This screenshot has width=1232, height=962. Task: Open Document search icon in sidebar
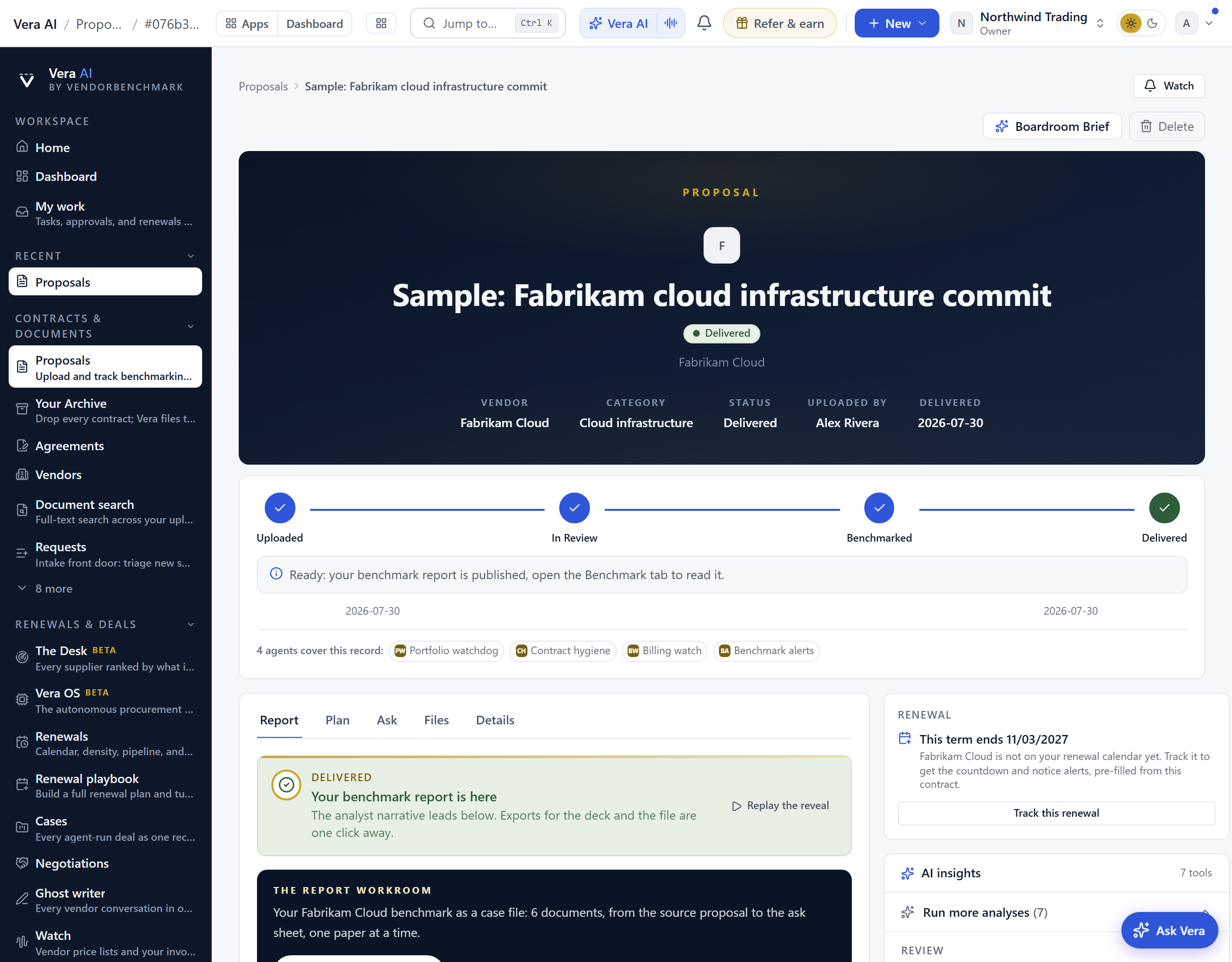pos(22,510)
